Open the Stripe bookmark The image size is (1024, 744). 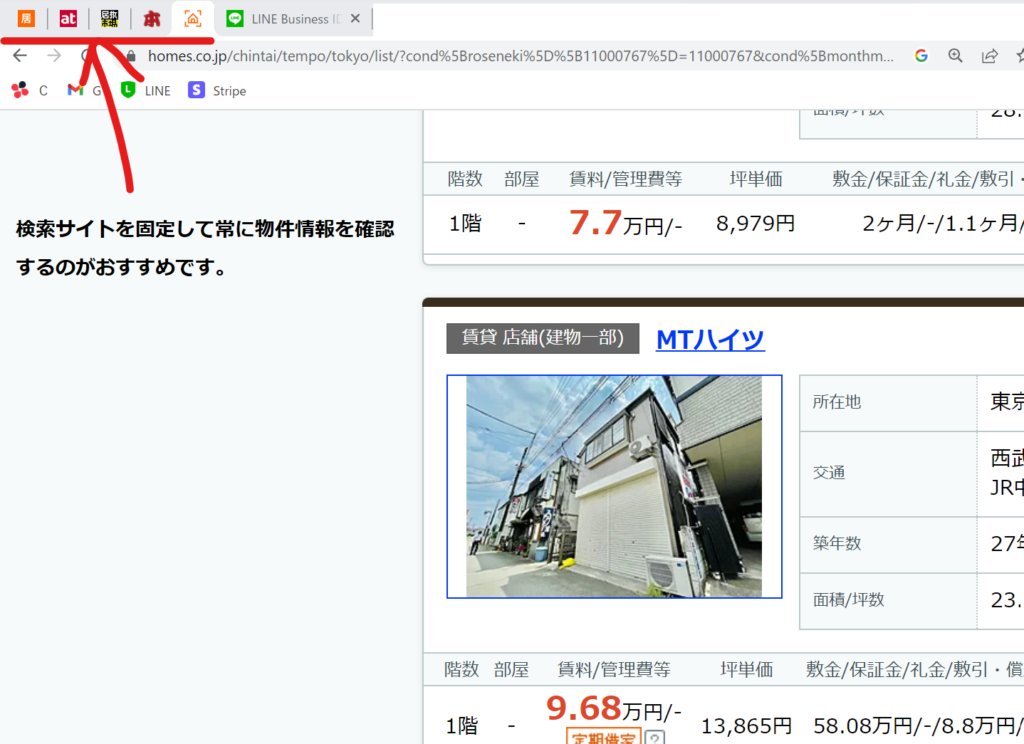[x=217, y=91]
